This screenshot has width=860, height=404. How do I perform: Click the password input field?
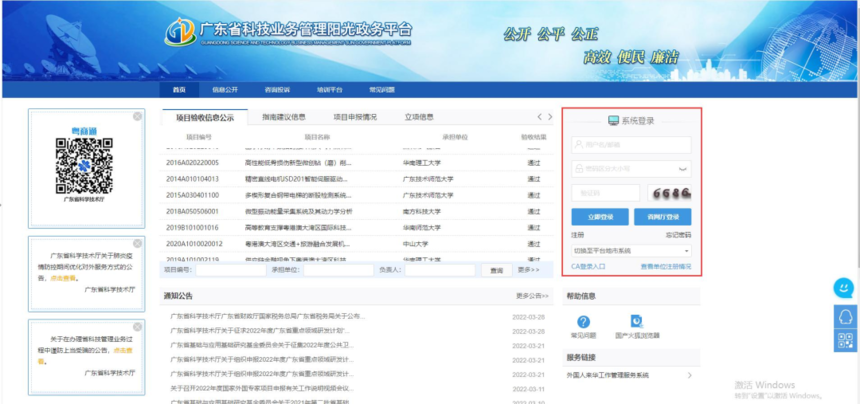point(631,169)
